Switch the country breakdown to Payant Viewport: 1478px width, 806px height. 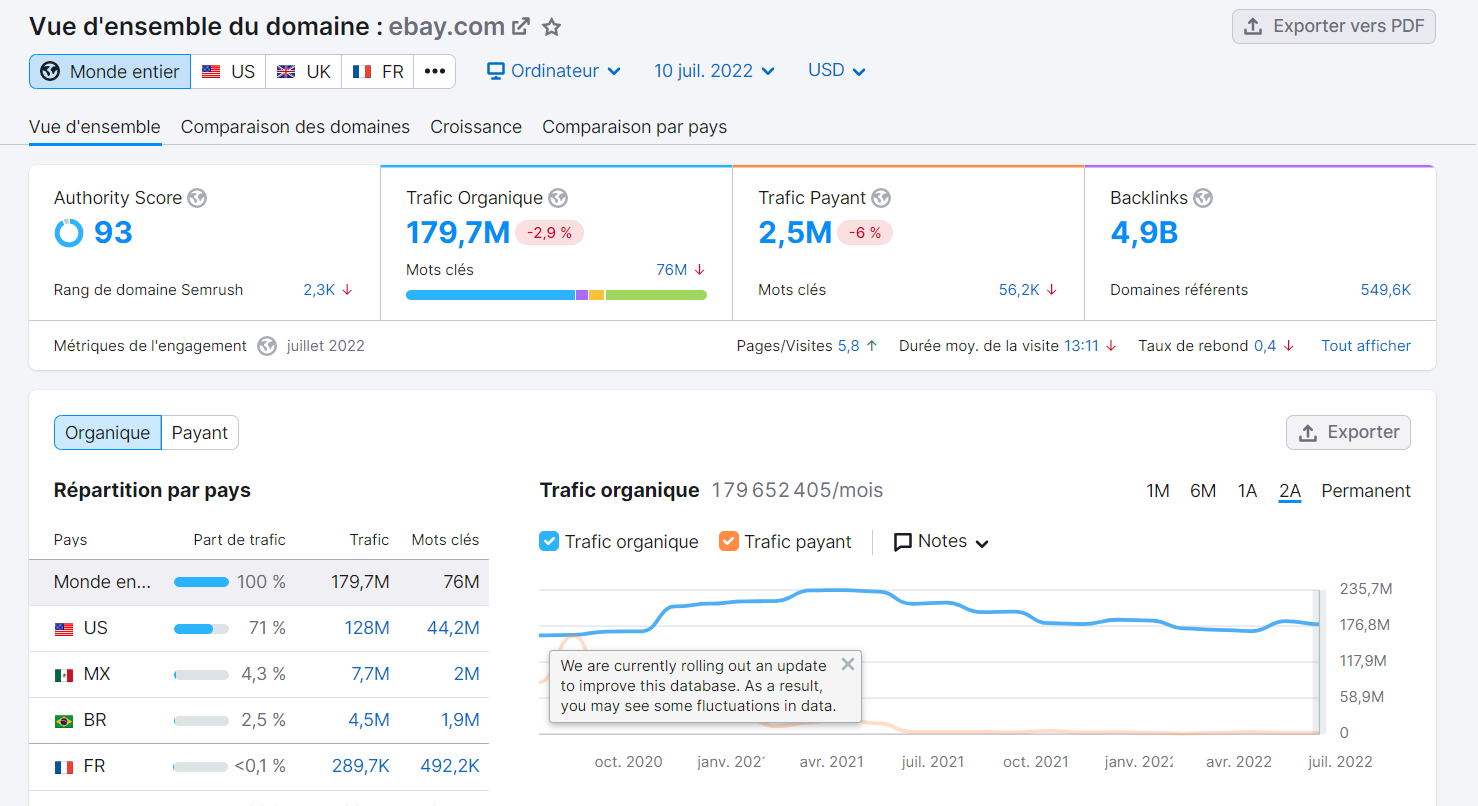point(200,432)
